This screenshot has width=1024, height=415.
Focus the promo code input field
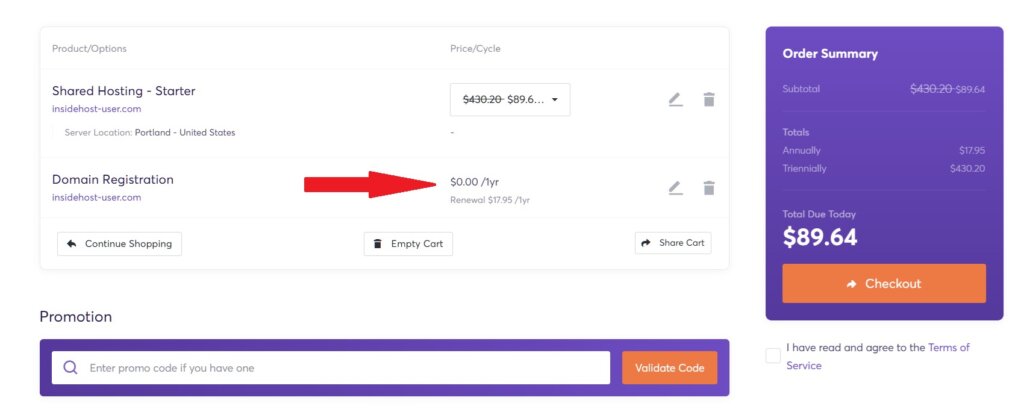(x=340, y=368)
